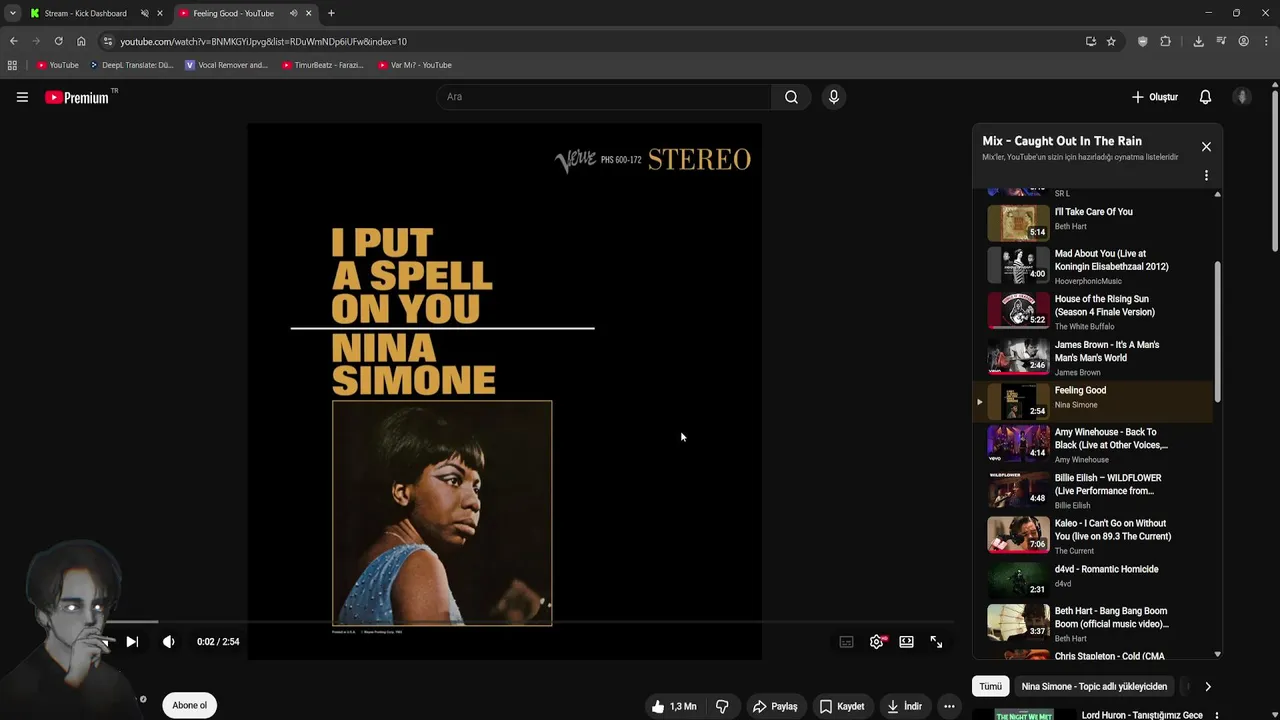Screen dimensions: 1280x720
Task: Skip to the next video
Action: coord(132,642)
